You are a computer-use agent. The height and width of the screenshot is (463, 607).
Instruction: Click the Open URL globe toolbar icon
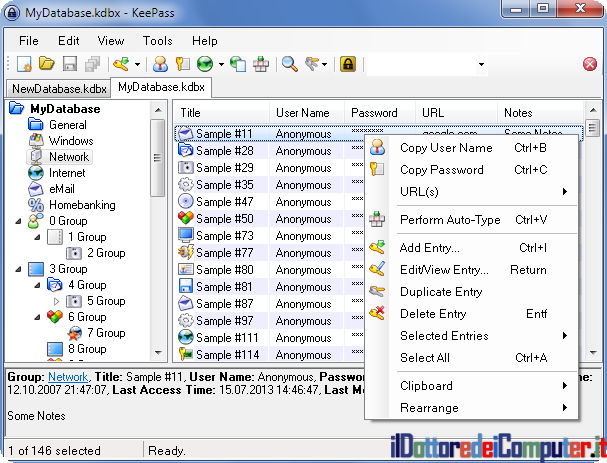click(x=205, y=64)
